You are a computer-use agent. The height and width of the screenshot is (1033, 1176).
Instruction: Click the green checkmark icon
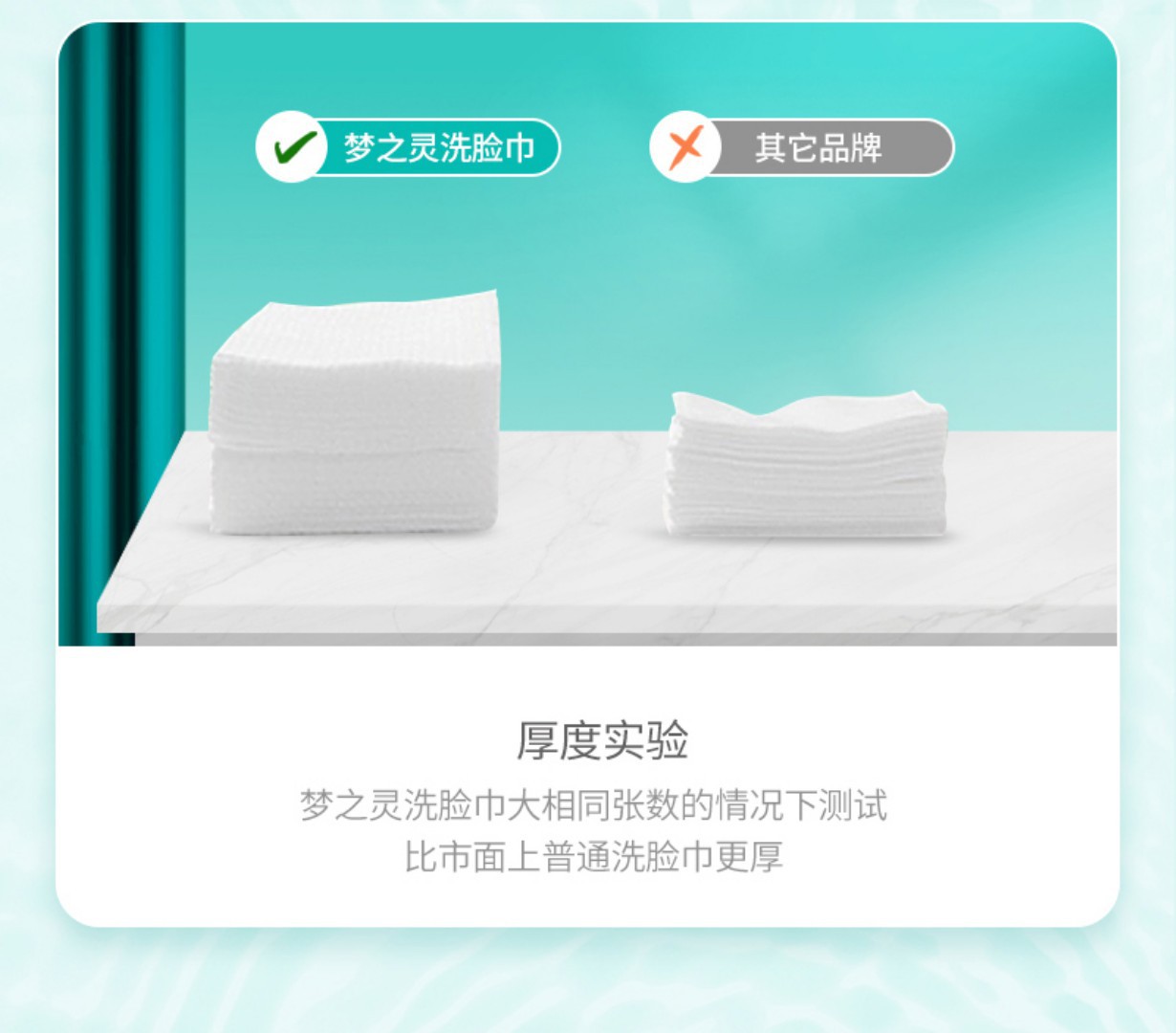[294, 147]
